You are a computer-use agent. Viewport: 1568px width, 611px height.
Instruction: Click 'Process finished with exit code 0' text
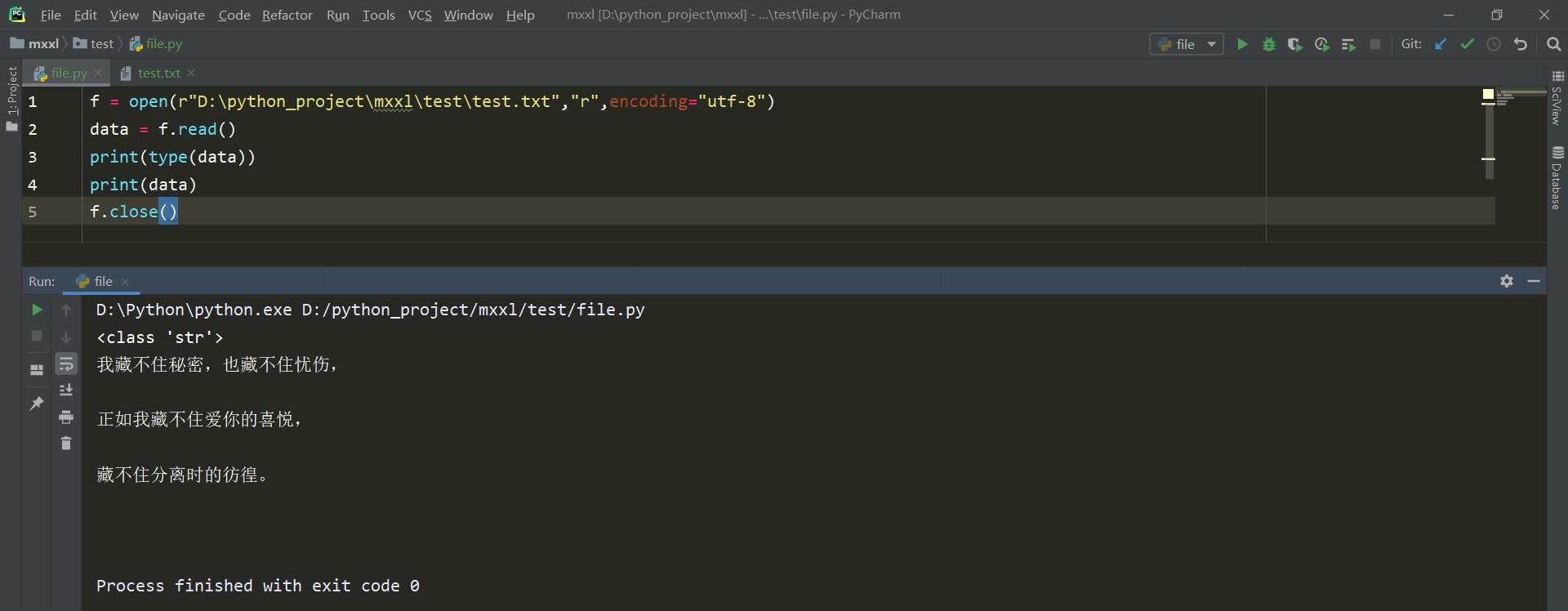point(258,586)
